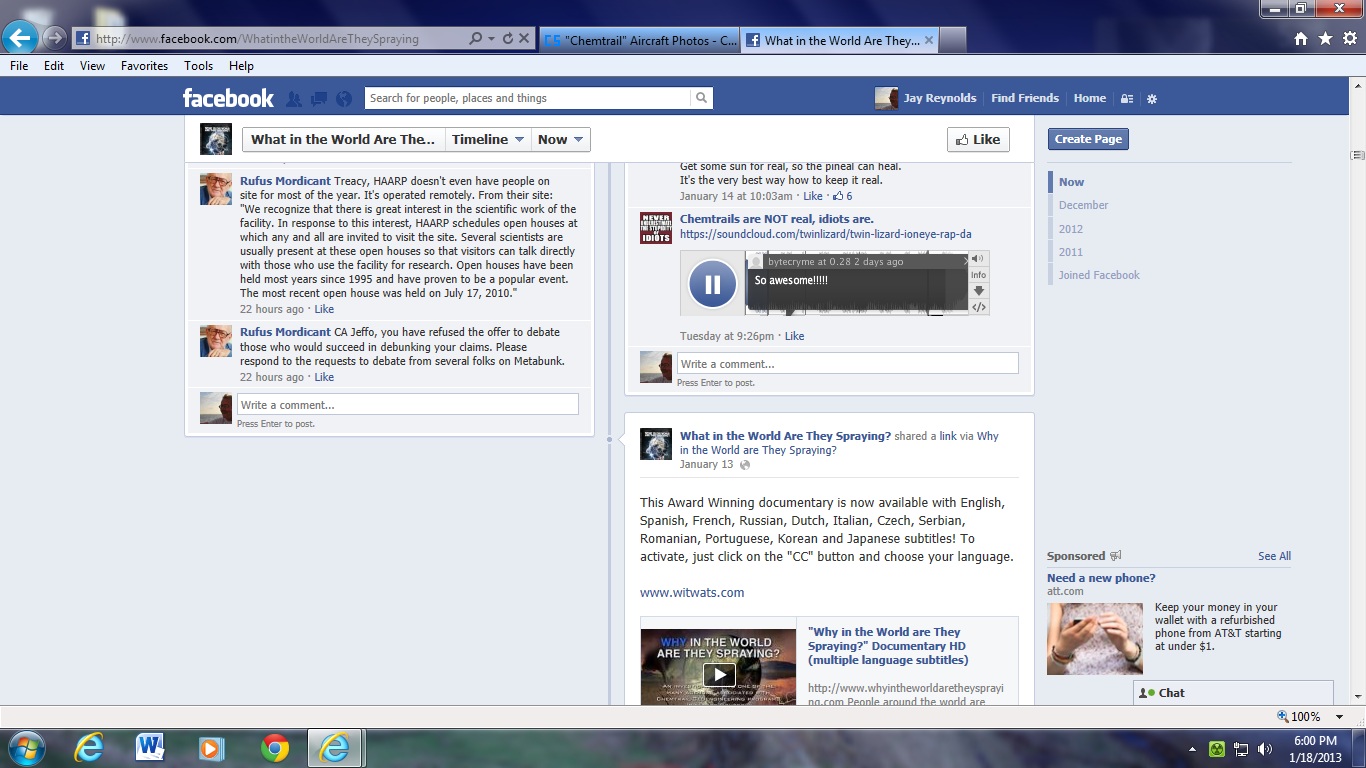Jump to 2012 in the timeline
Image resolution: width=1366 pixels, height=768 pixels.
click(x=1071, y=229)
